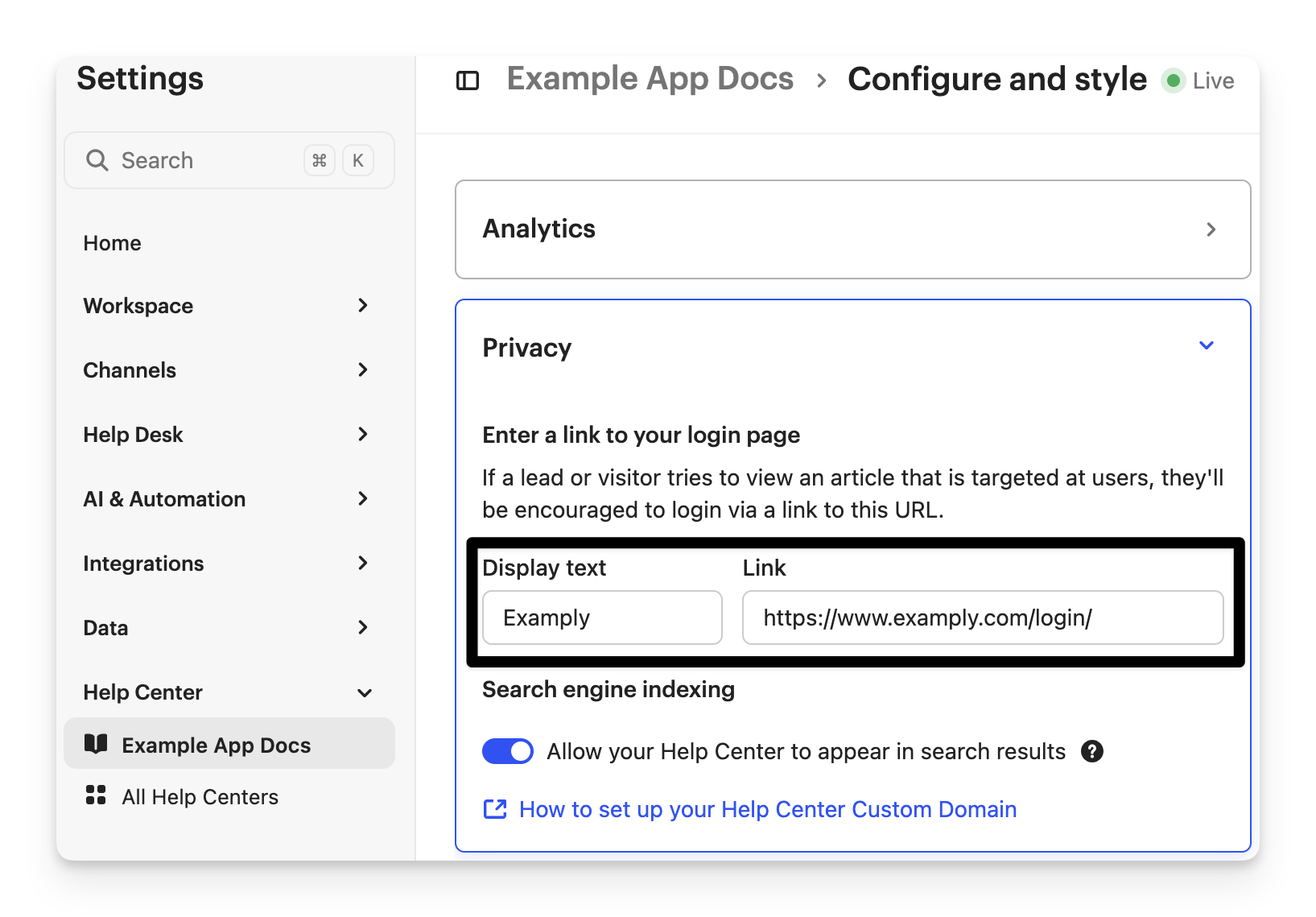Disable Help Center search results toggle
The height and width of the screenshot is (917, 1316).
(508, 751)
